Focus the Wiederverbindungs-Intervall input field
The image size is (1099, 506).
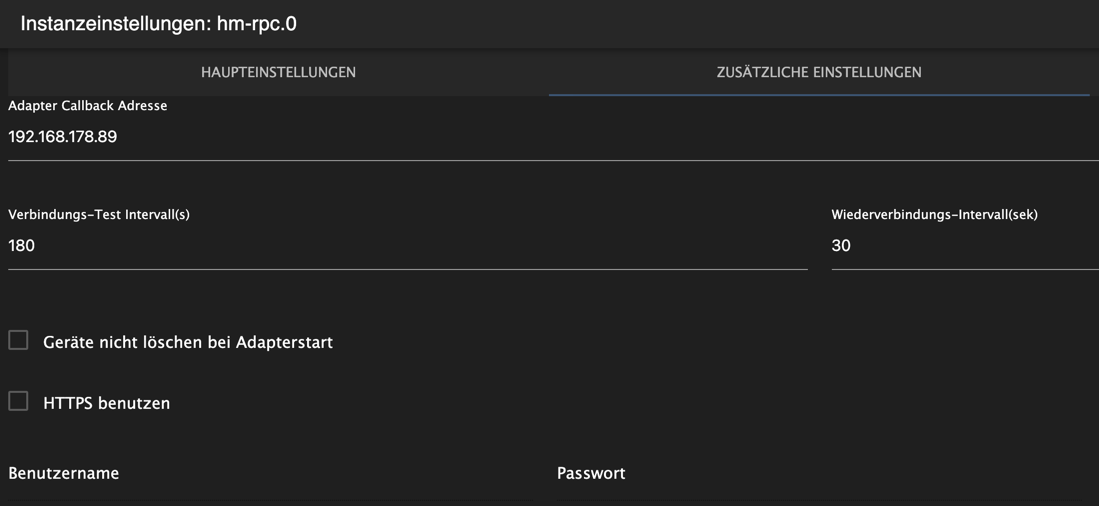[965, 246]
